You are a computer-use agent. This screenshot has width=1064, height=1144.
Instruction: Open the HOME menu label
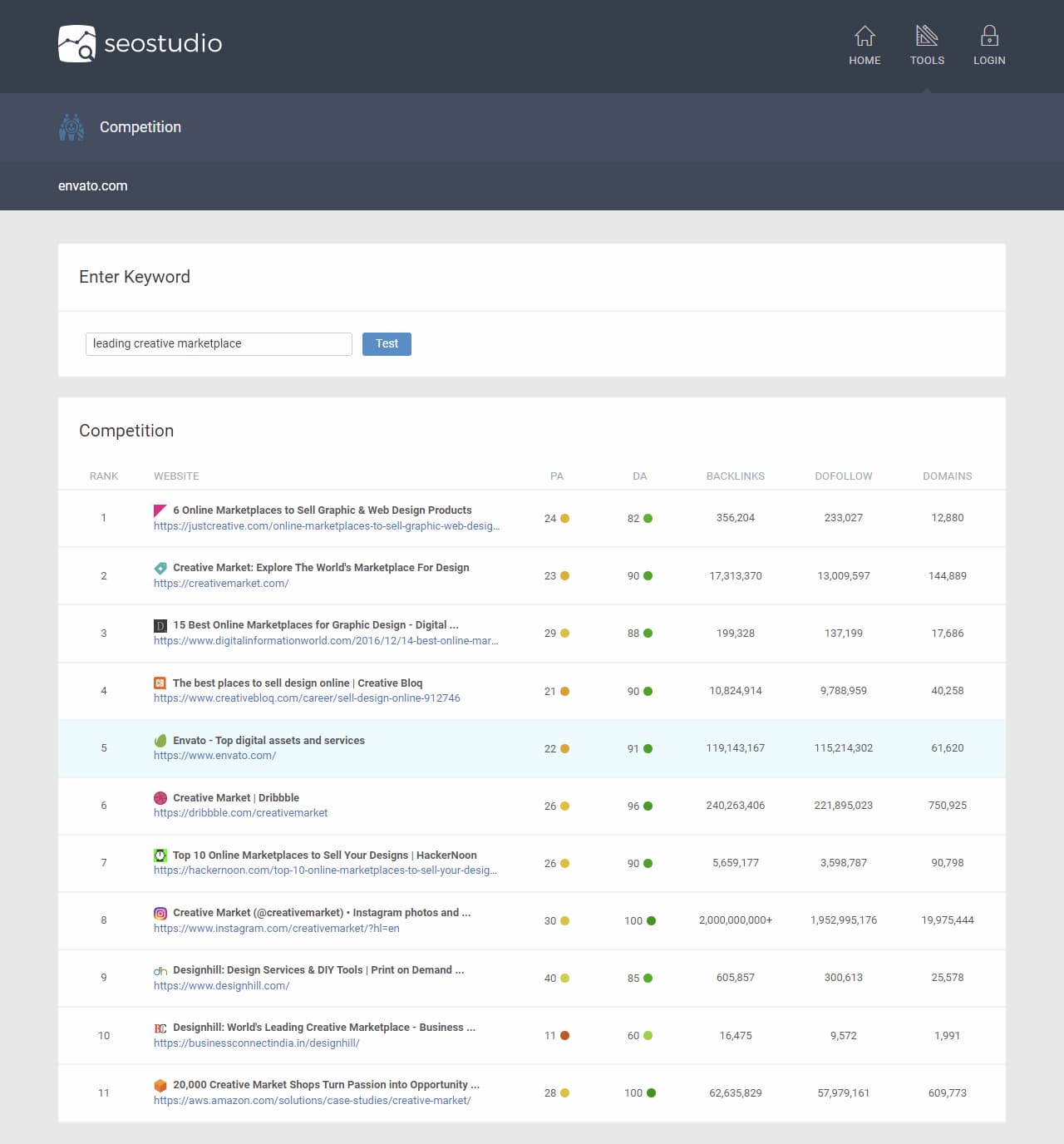pos(864,61)
